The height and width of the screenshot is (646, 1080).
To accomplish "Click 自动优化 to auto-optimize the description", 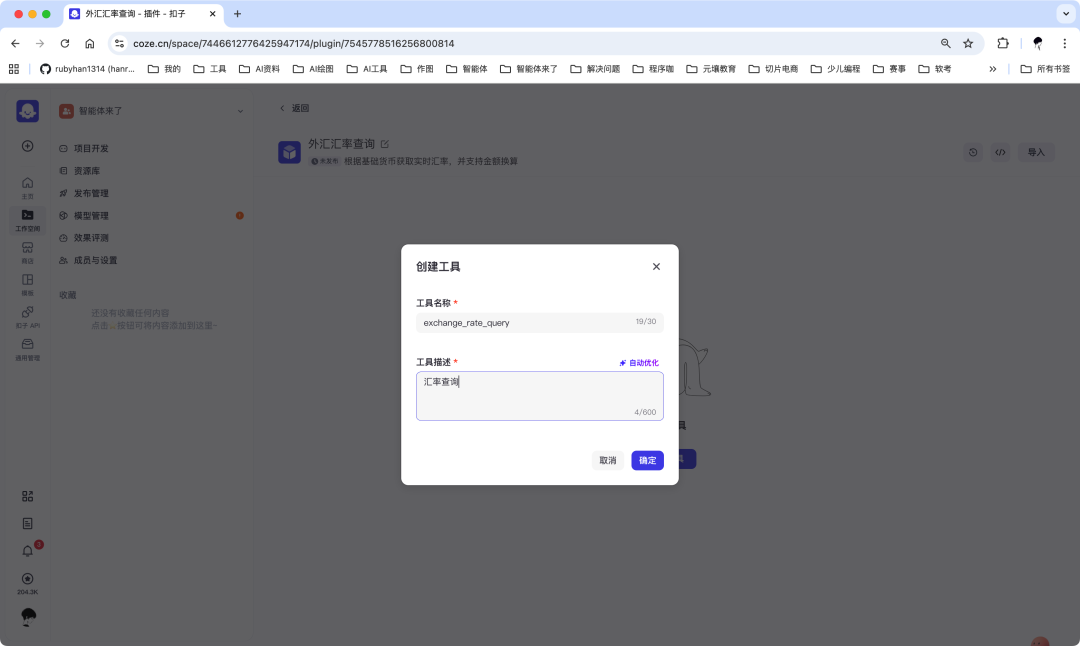I will 639,362.
